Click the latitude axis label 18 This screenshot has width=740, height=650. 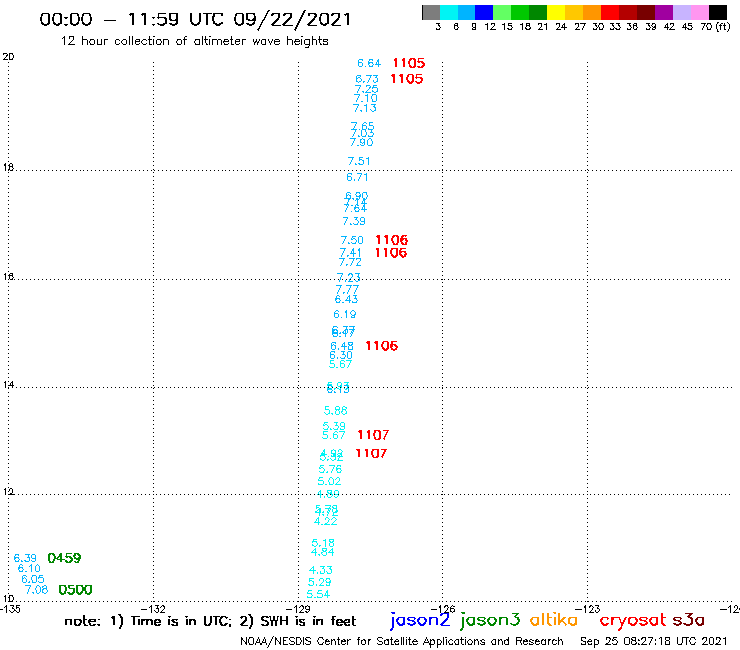(x=8, y=167)
